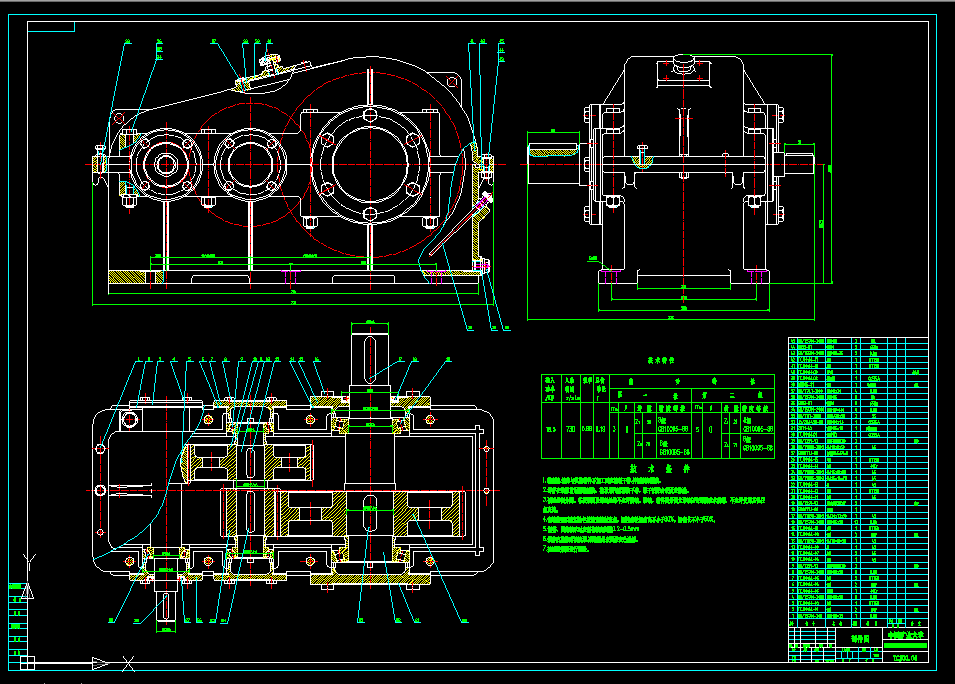Image resolution: width=955 pixels, height=684 pixels.
Task: Select the university name cell in title block
Action: 905,635
